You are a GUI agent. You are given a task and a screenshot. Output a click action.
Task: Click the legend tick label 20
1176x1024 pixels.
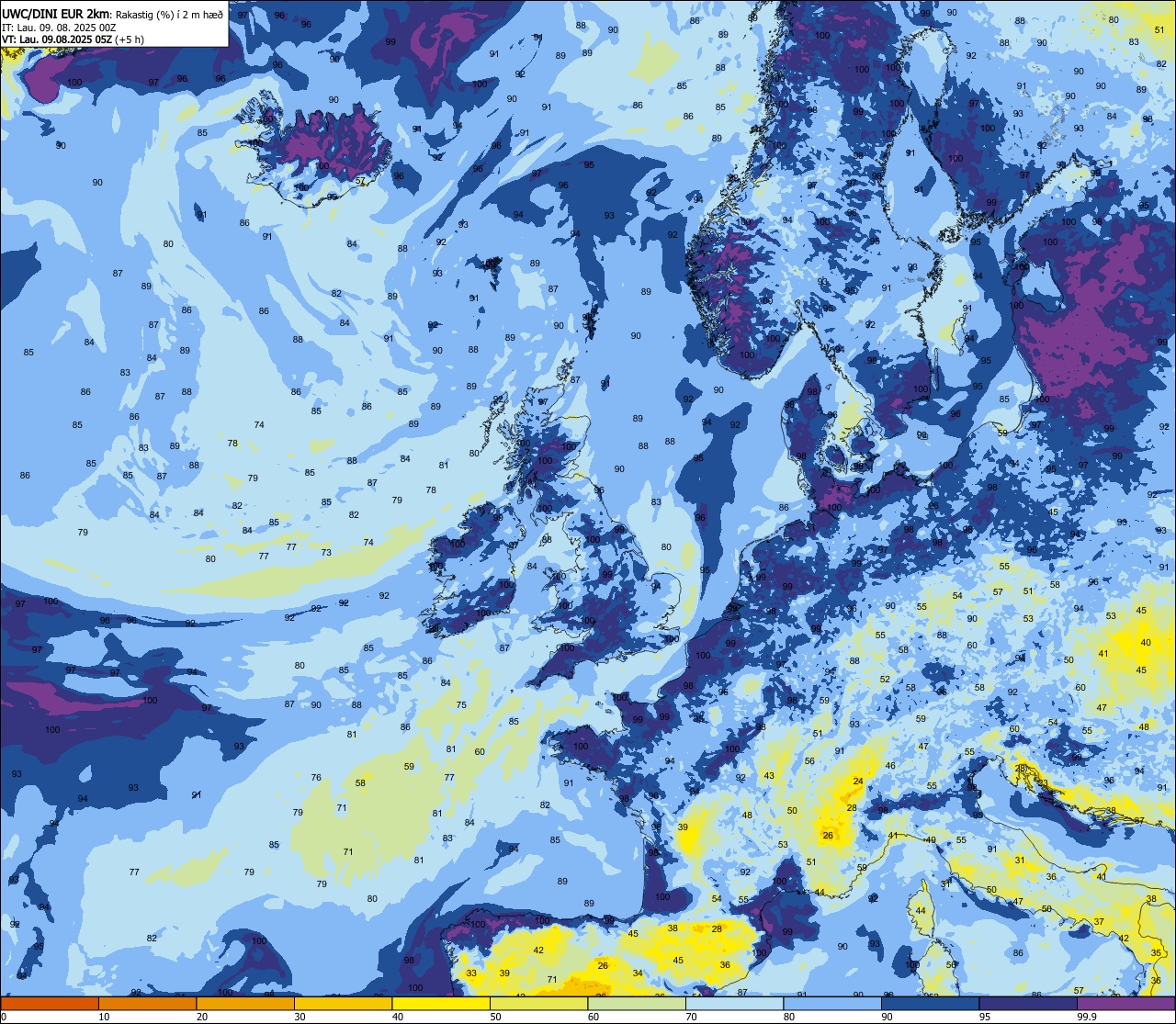point(202,1017)
